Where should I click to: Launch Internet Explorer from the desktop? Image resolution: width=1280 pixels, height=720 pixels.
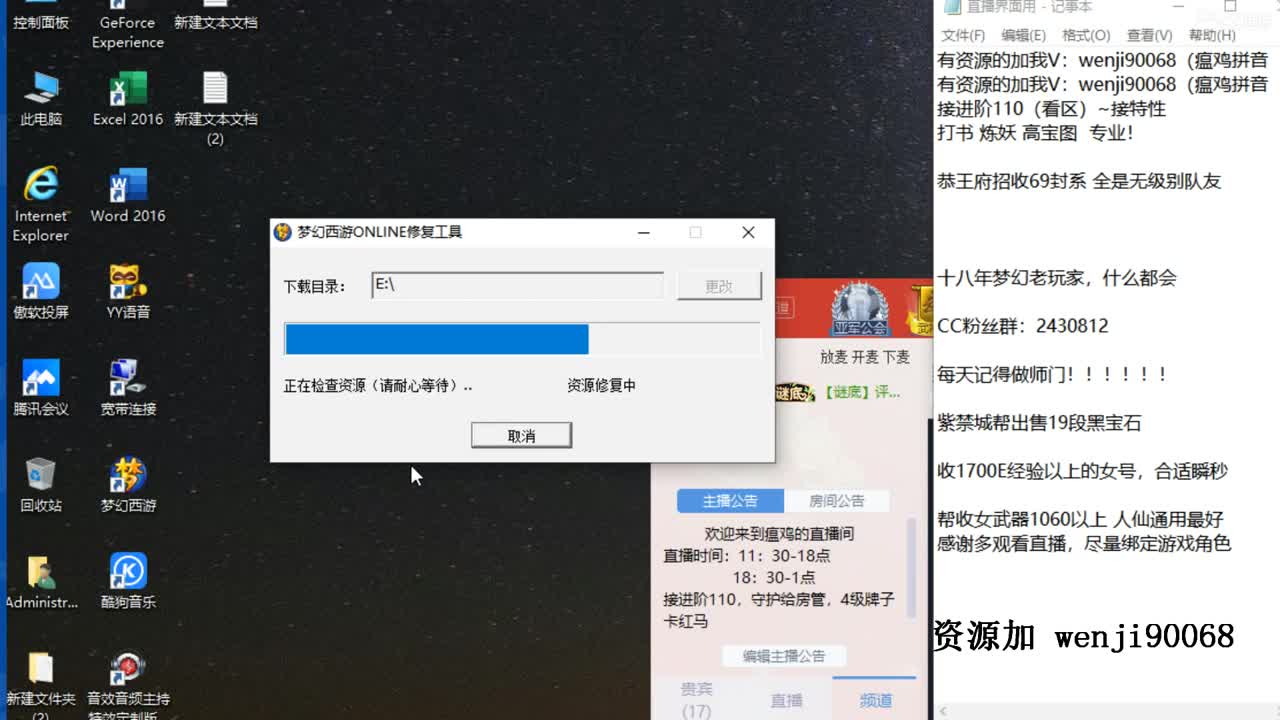click(x=40, y=205)
